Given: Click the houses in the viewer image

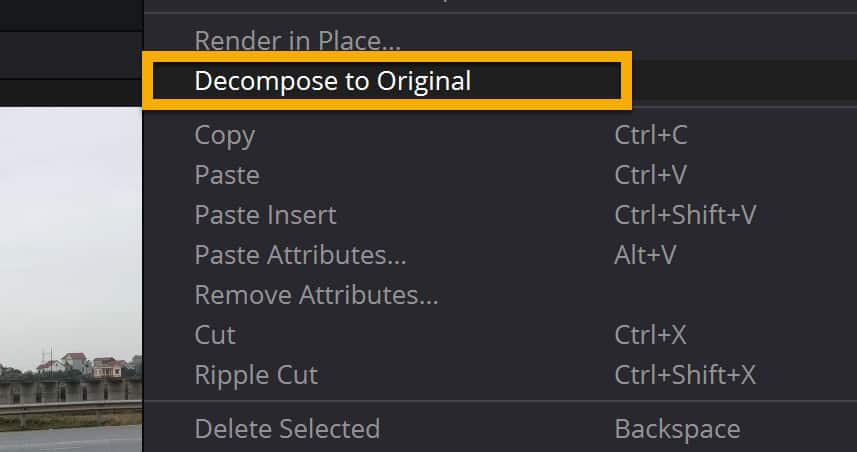Looking at the screenshot, I should coord(82,365).
